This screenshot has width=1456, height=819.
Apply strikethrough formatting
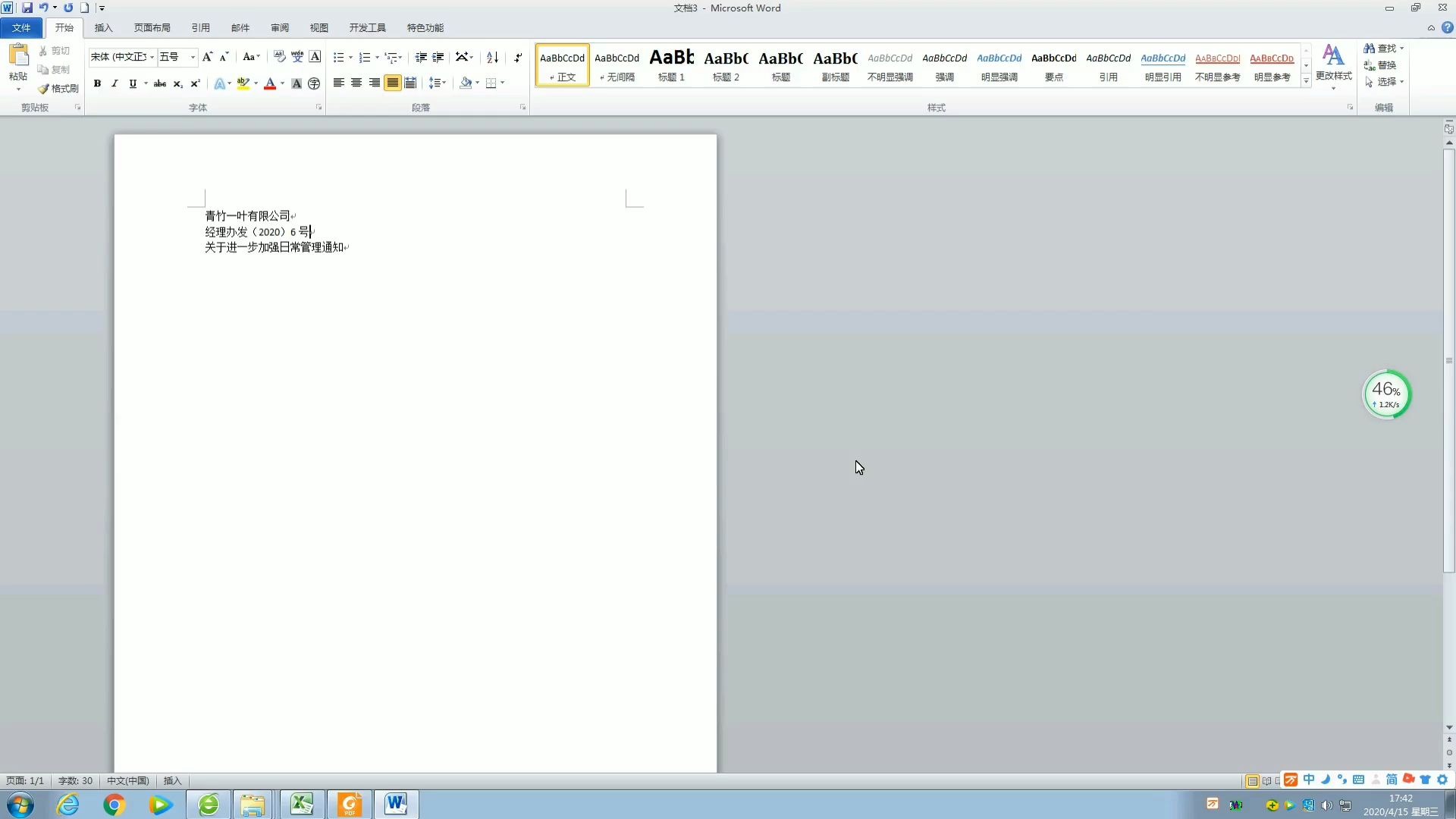(159, 83)
